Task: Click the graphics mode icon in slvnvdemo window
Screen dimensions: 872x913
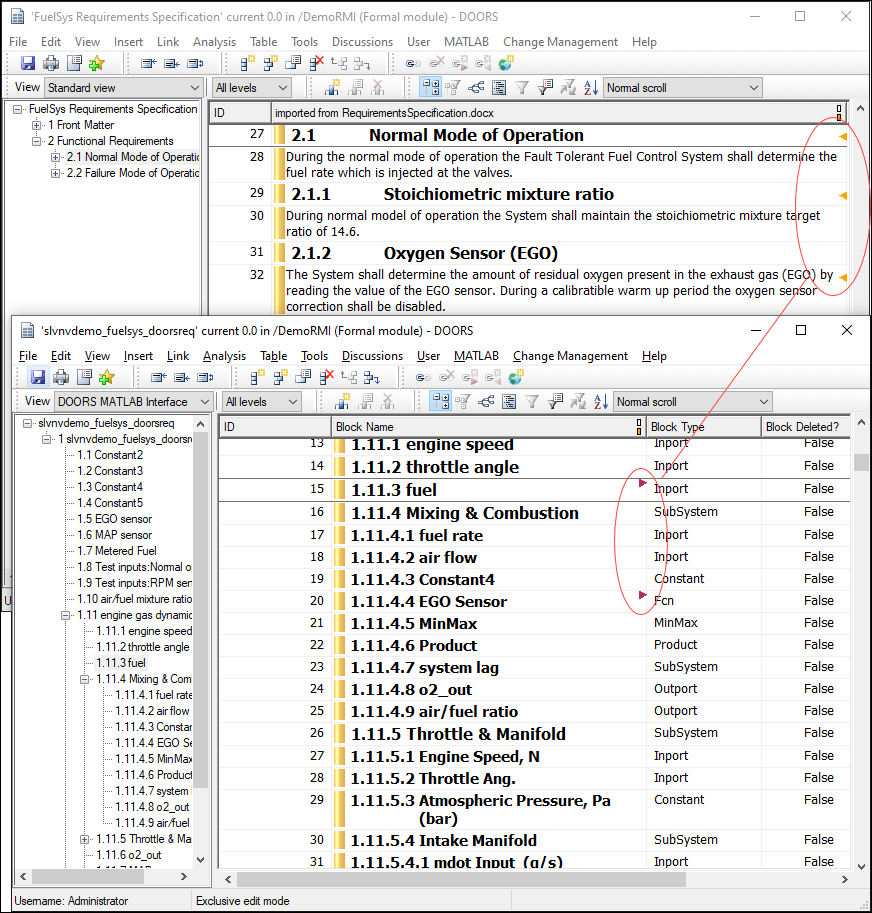Action: point(486,401)
